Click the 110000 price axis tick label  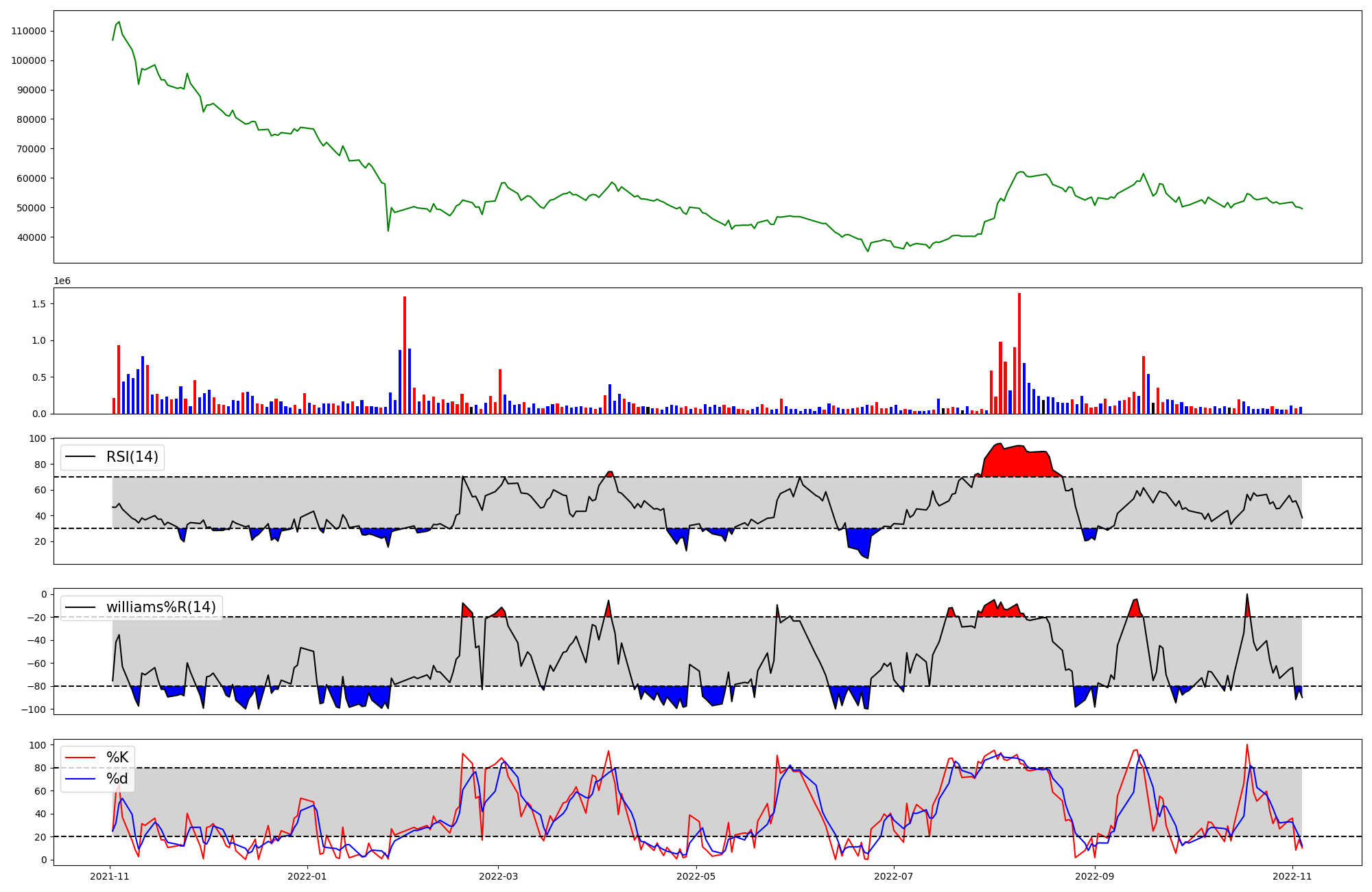pos(29,31)
